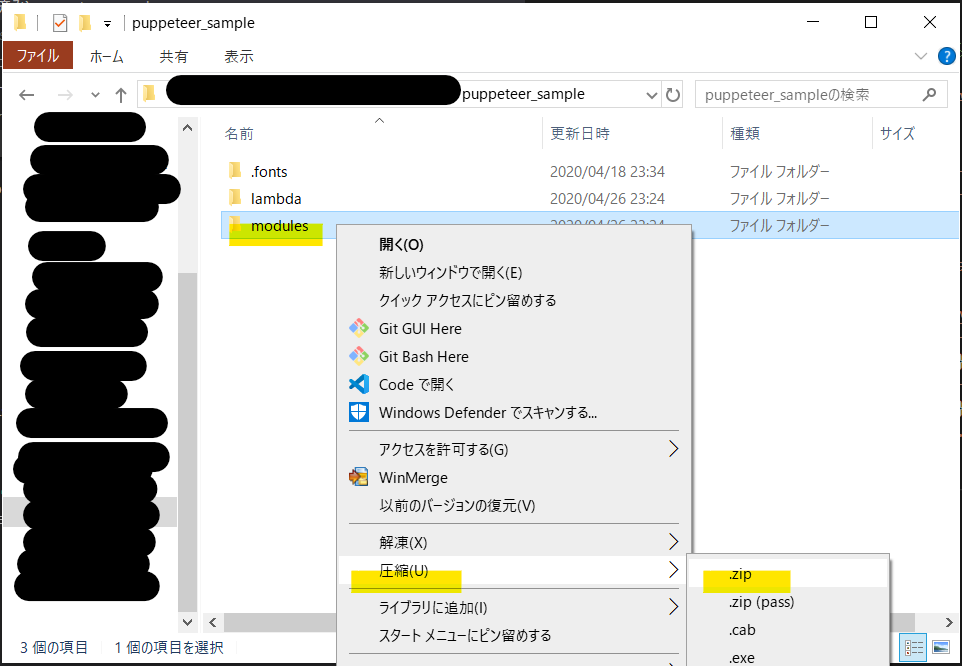The height and width of the screenshot is (666, 962).
Task: Switch to large thumbnail view in status bar
Action: coord(941,648)
